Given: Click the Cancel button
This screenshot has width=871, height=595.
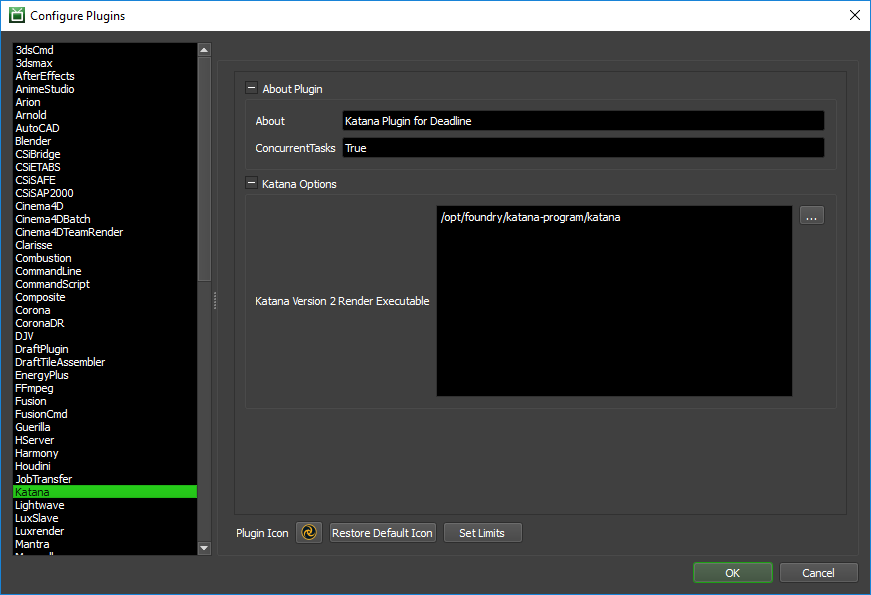Looking at the screenshot, I should 818,573.
